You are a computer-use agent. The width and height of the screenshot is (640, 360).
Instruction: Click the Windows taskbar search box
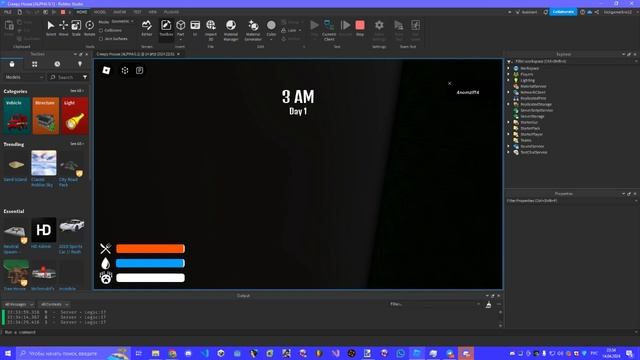click(x=73, y=353)
